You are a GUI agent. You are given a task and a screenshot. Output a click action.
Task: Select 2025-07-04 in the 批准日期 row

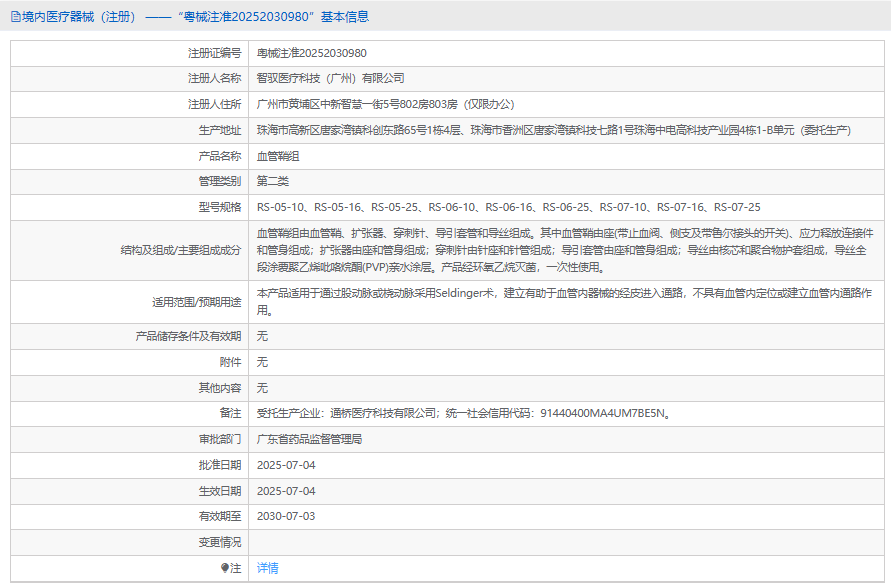coord(286,465)
